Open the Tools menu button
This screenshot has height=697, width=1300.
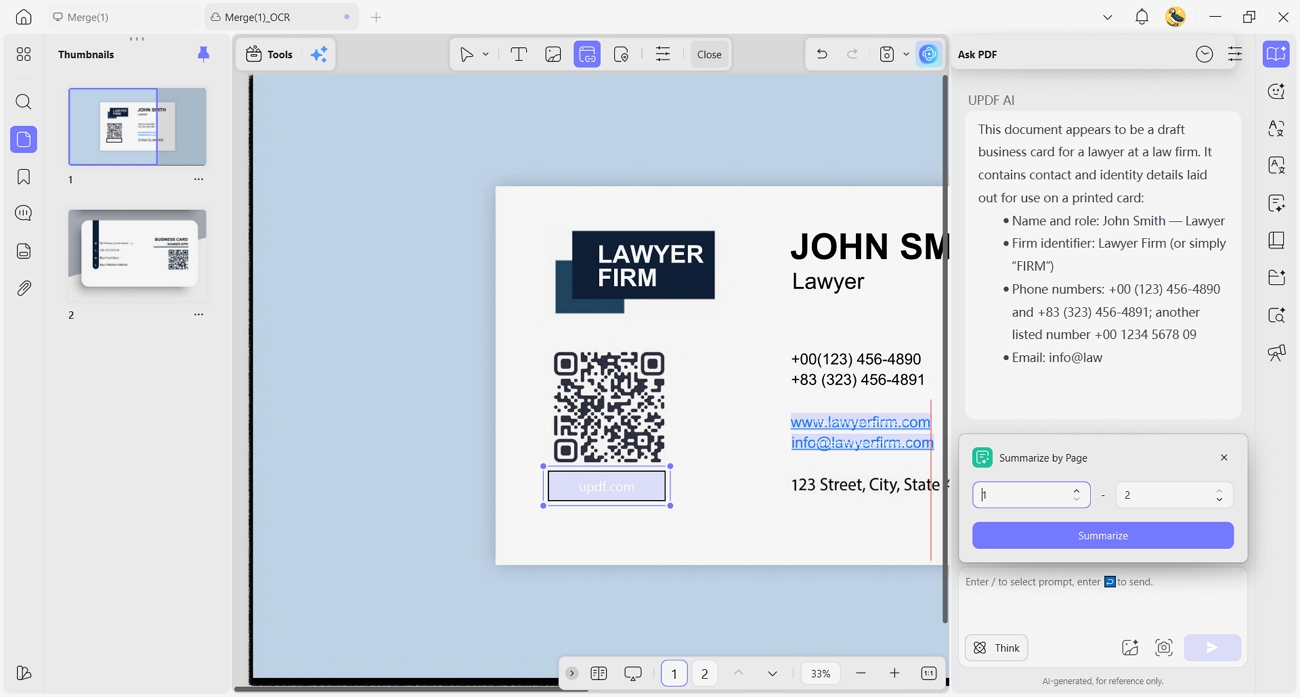click(x=270, y=55)
